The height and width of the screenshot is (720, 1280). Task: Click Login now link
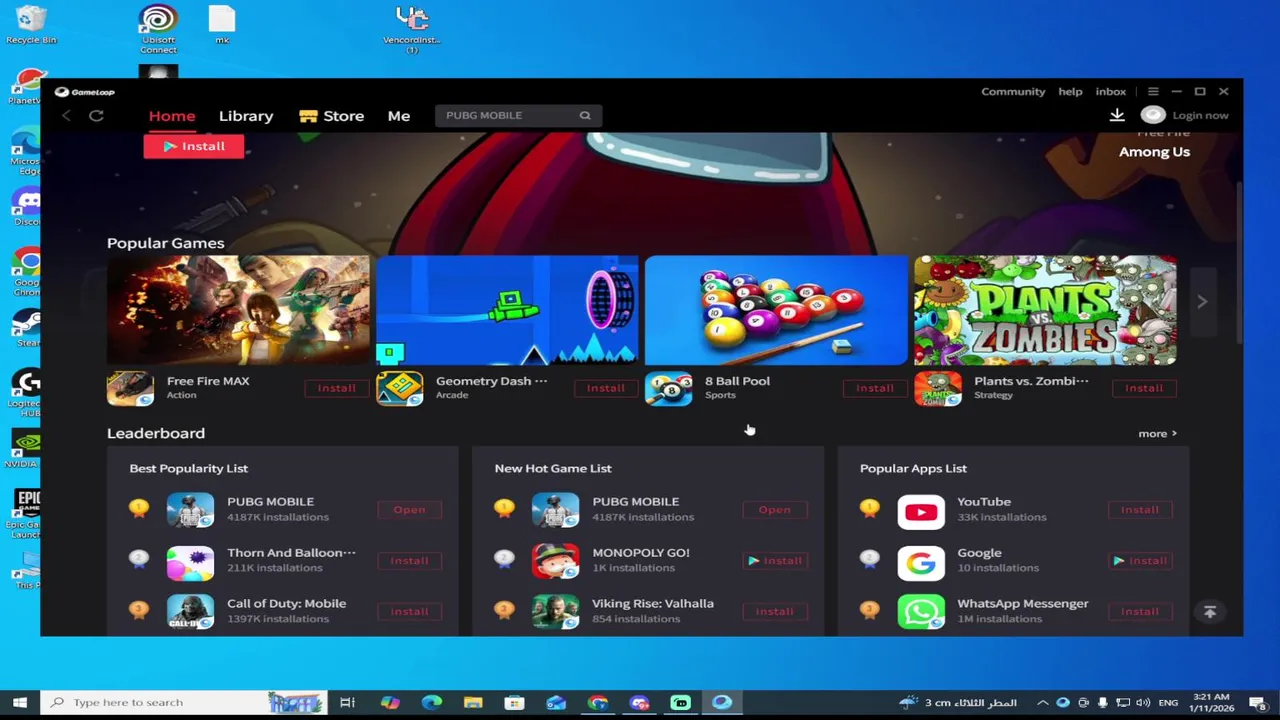1200,115
